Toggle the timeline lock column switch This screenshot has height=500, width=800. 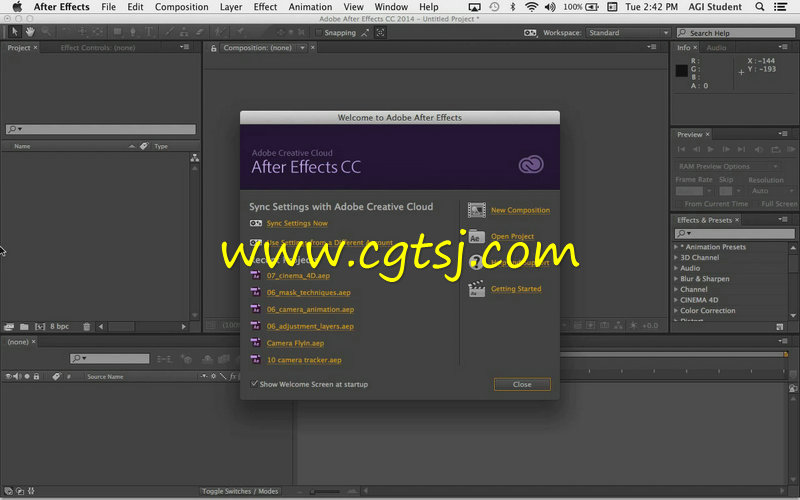coord(36,377)
